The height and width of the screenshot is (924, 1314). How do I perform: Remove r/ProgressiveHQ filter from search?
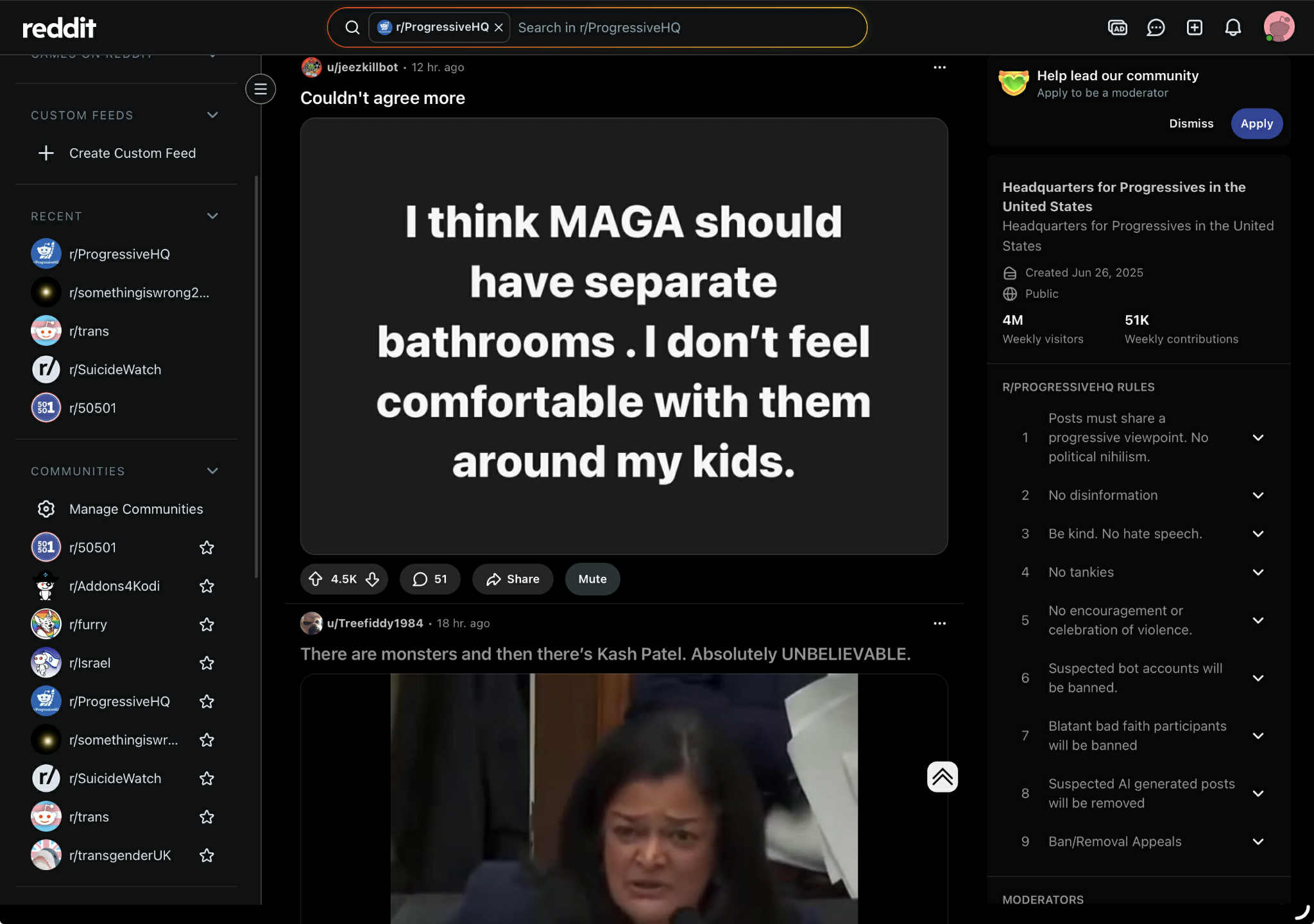499,28
